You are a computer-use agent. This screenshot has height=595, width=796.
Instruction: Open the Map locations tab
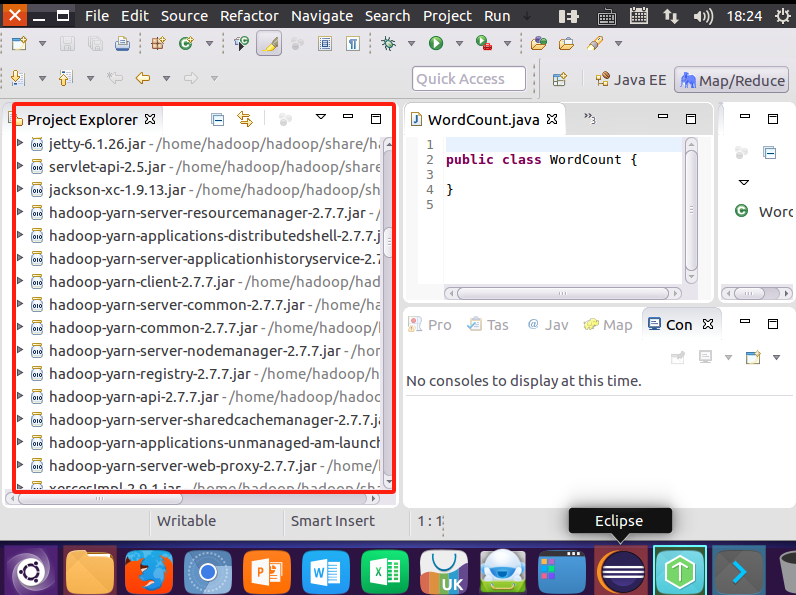pyautogui.click(x=608, y=324)
